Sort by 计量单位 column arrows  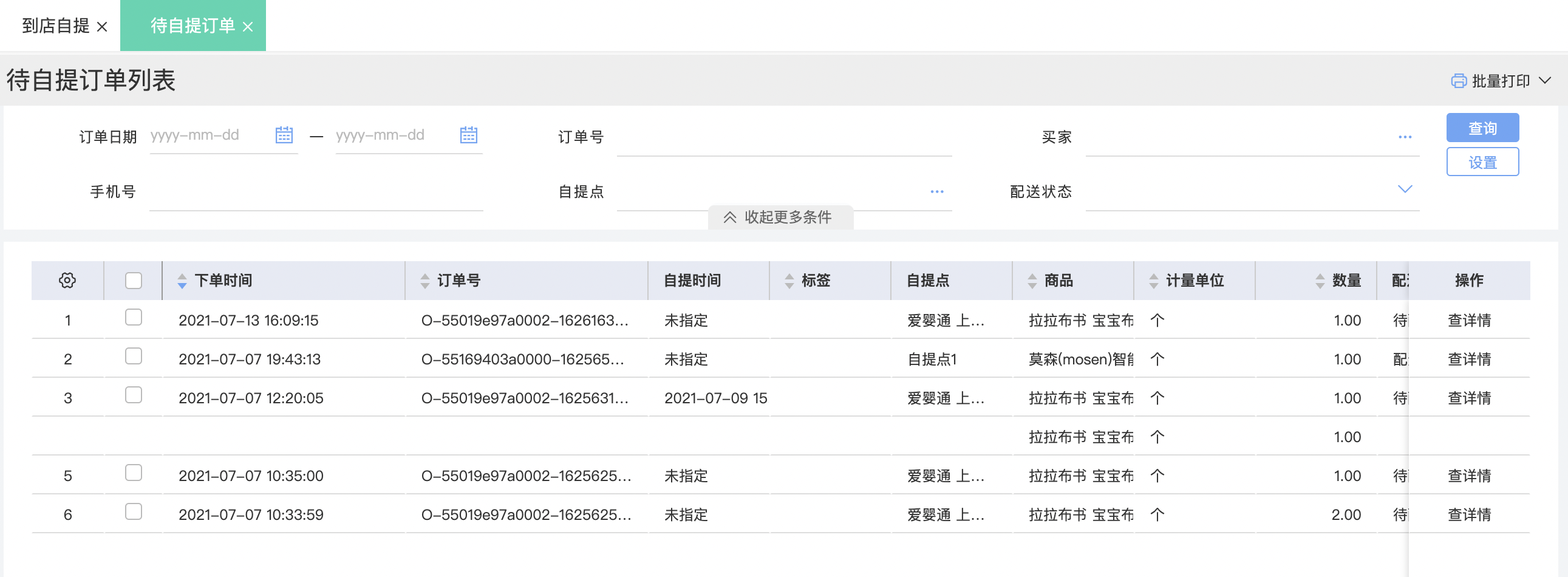tap(1153, 281)
